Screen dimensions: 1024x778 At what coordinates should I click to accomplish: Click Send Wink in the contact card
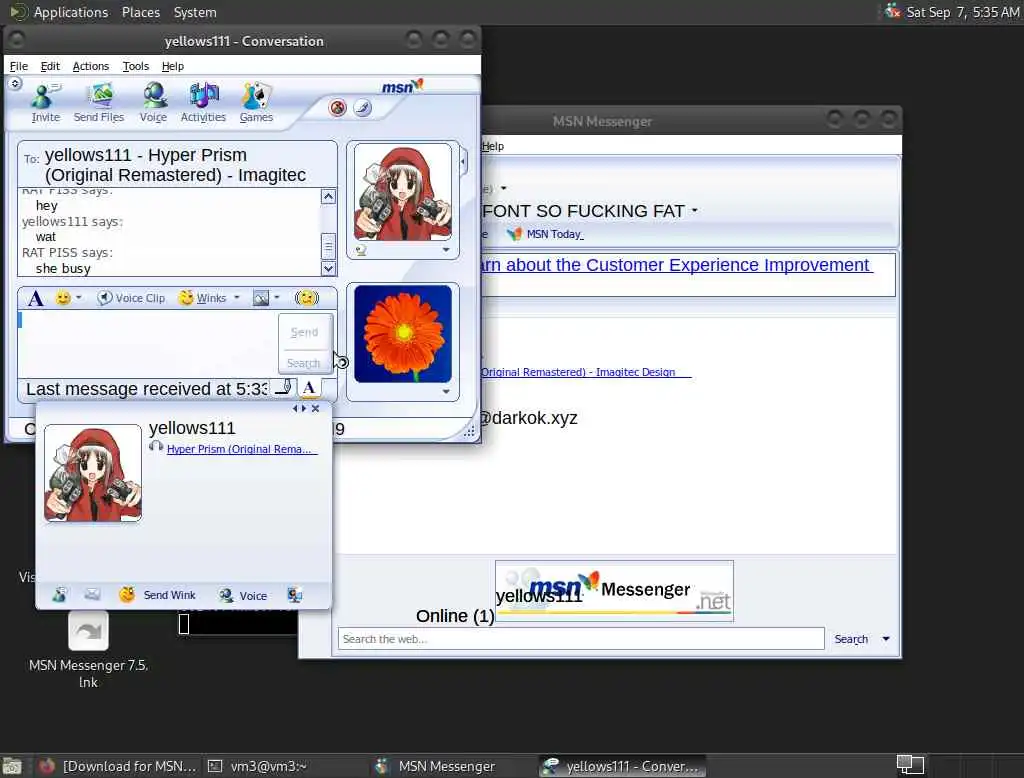157,595
